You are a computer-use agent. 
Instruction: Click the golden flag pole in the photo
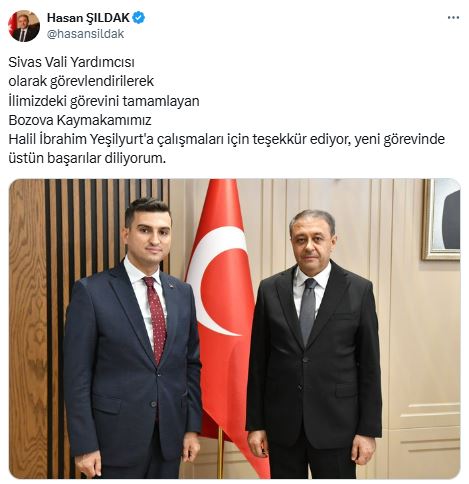point(220,453)
